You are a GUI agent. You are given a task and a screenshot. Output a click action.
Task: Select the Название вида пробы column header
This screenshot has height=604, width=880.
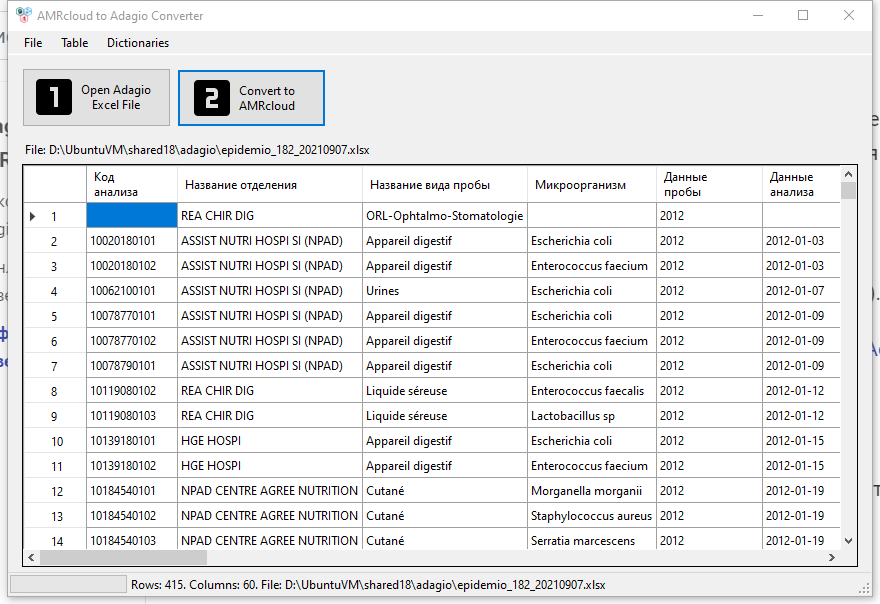445,184
